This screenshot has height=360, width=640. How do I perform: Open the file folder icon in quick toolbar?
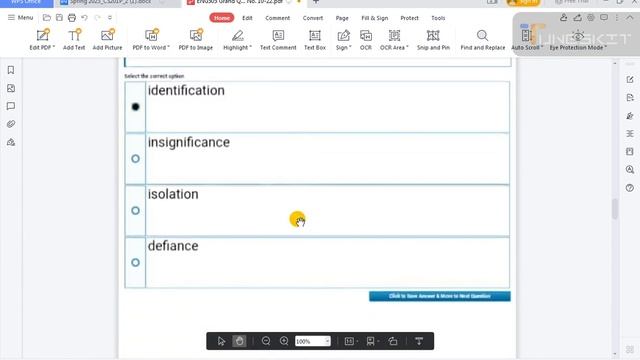(x=47, y=18)
